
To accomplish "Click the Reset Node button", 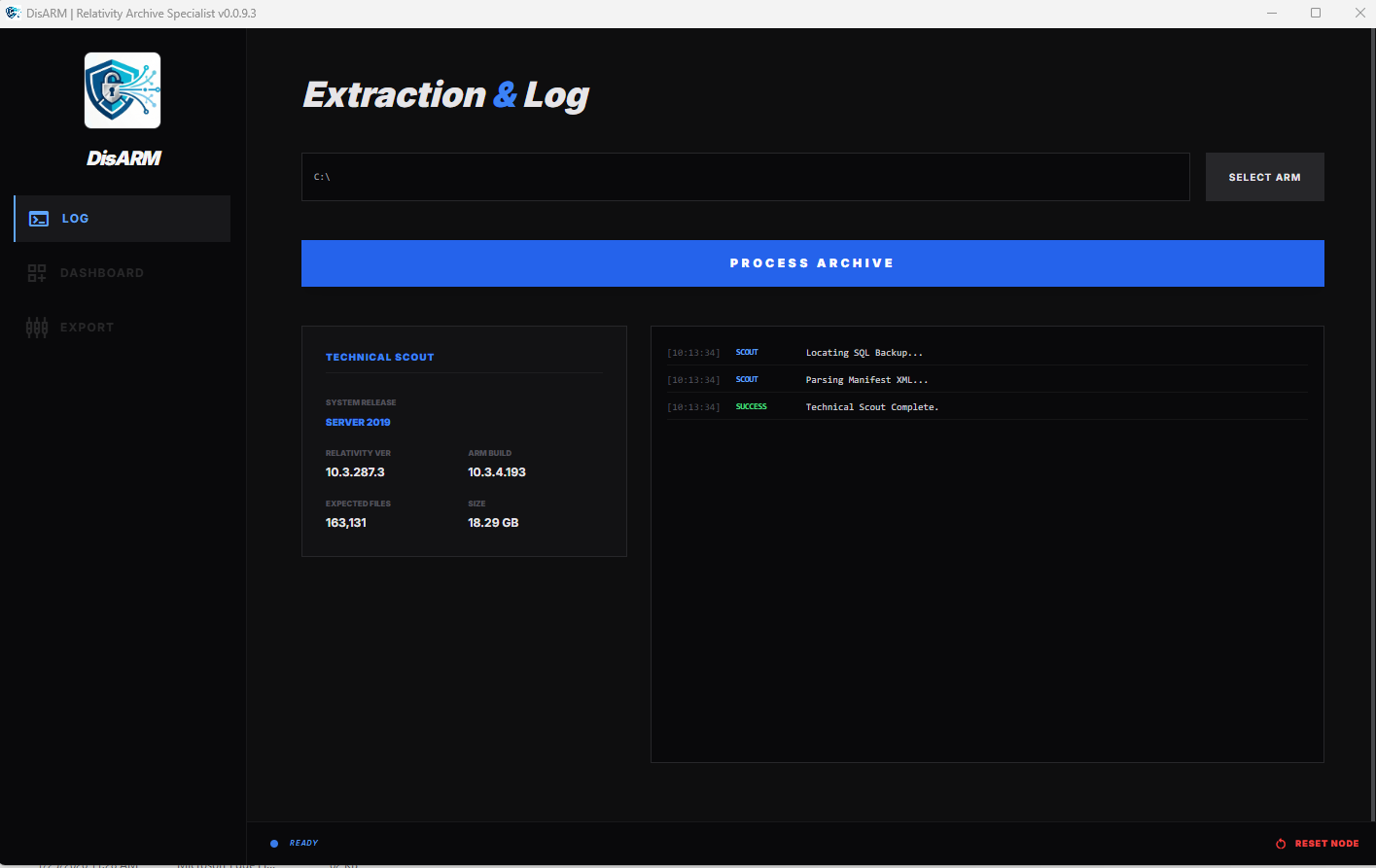I will (x=1318, y=844).
